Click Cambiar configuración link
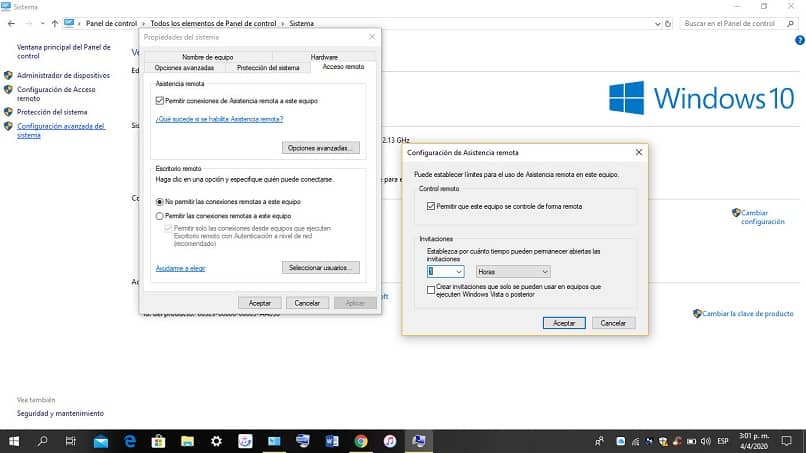 coord(763,217)
